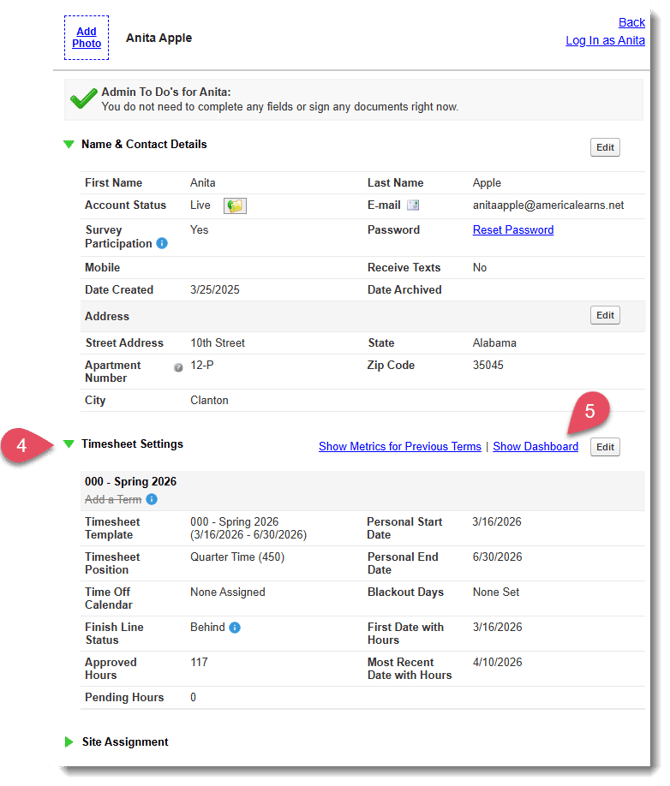
Task: Edit the Name & Contact Details section
Action: 605,148
